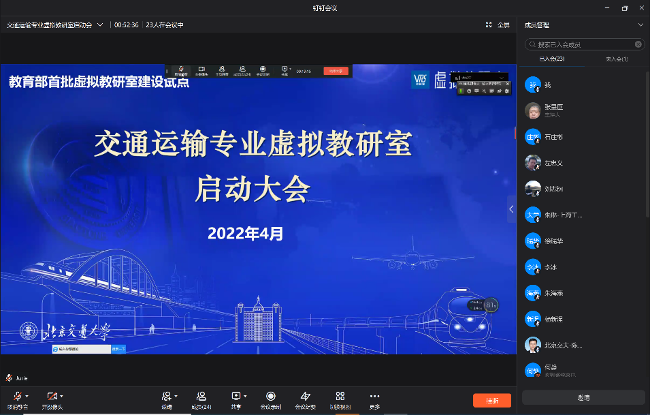The width and height of the screenshot is (650, 416).
Task: Start screen sharing via the share icon
Action: [236, 397]
